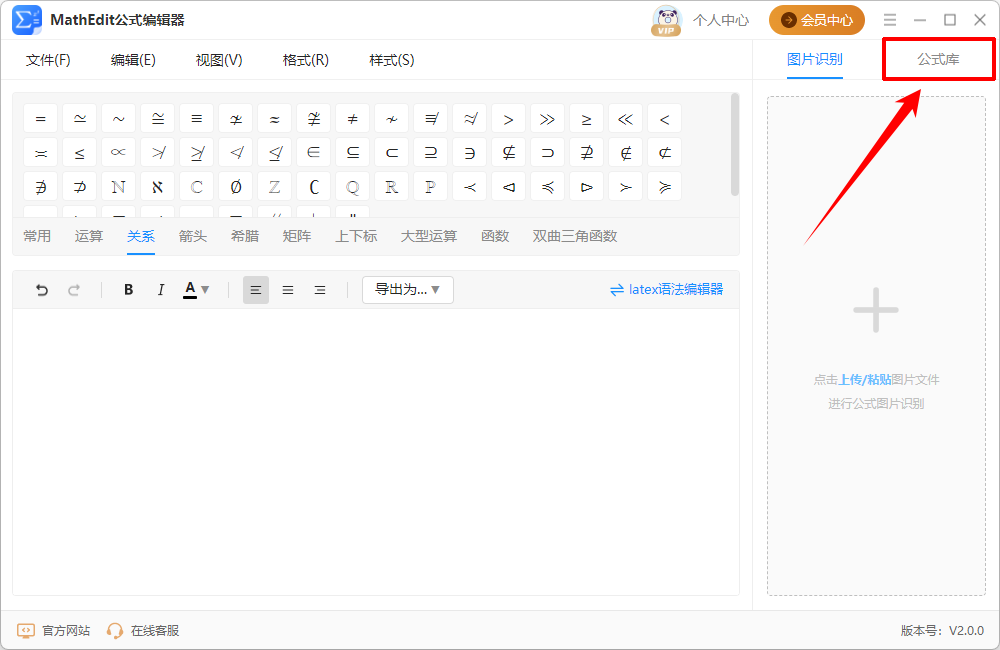Open the 文件(F) menu
The image size is (1000, 650).
pos(48,60)
